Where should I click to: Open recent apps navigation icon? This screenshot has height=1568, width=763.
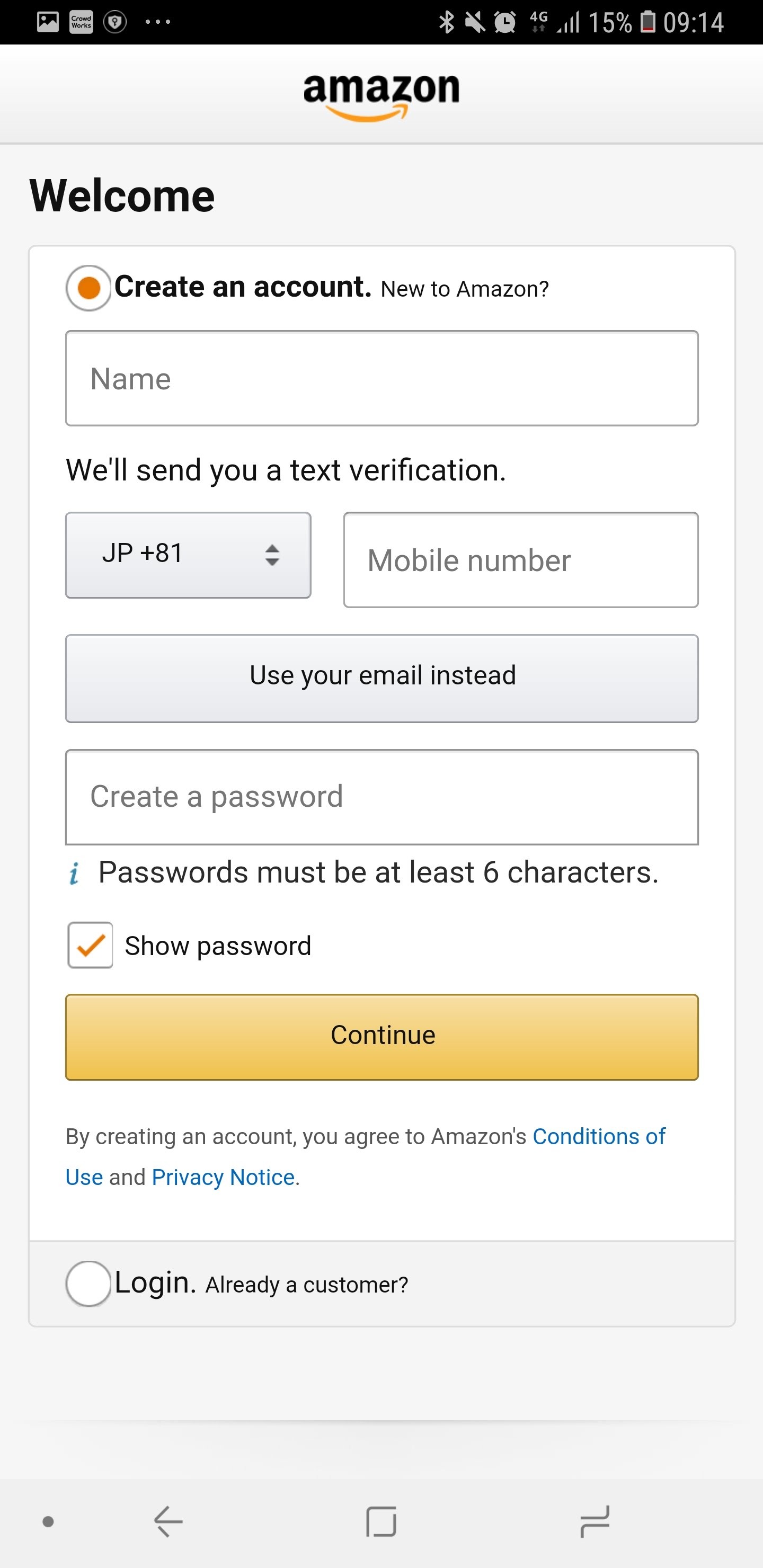click(x=595, y=1522)
